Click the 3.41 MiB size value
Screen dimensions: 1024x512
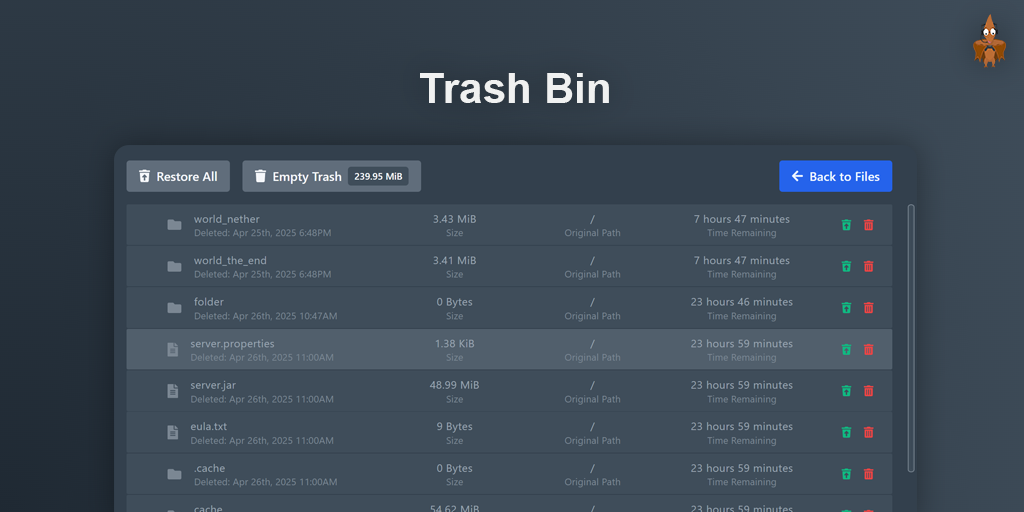(455, 261)
